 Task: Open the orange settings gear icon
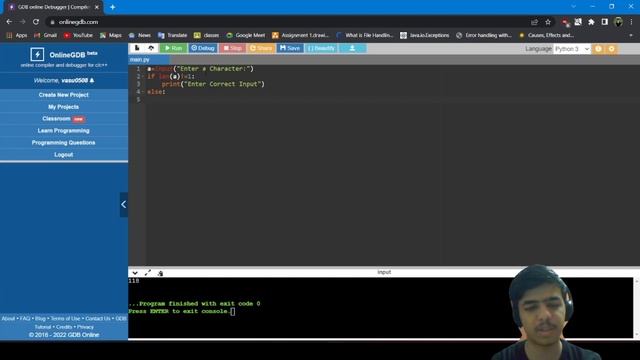(611, 49)
